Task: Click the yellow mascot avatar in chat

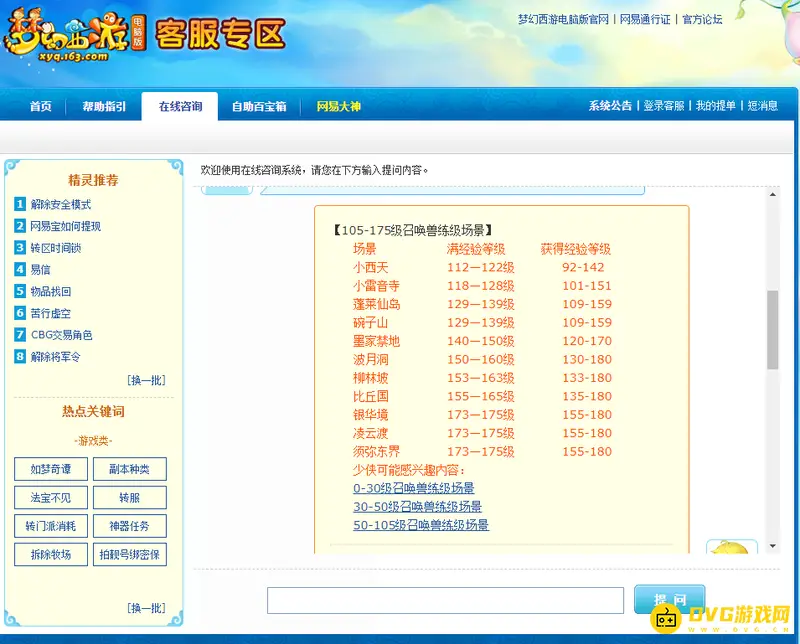Action: click(732, 547)
